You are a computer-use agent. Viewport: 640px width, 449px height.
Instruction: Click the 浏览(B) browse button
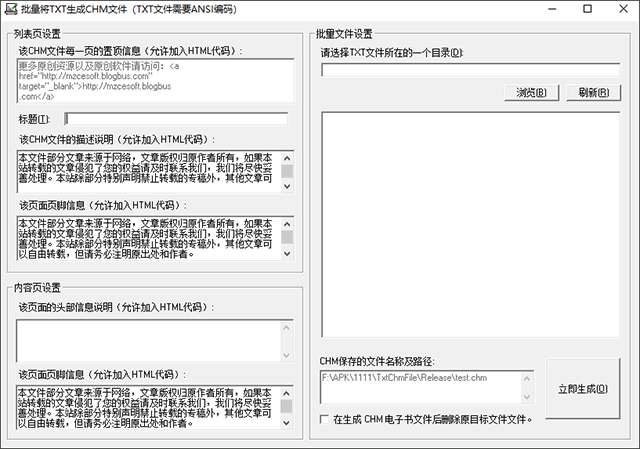pos(531,93)
